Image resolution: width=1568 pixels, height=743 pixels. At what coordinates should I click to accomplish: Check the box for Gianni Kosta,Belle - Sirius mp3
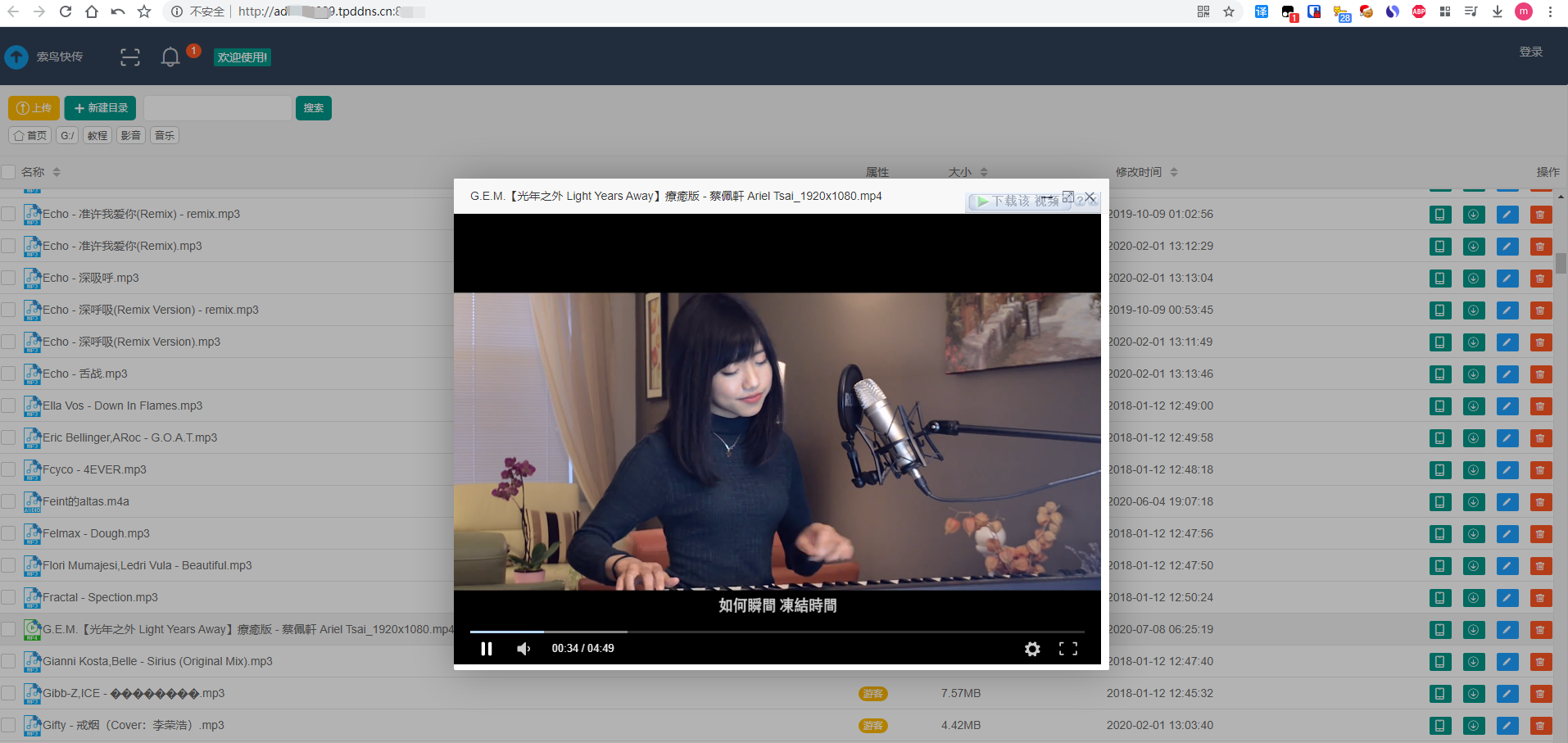coord(8,662)
